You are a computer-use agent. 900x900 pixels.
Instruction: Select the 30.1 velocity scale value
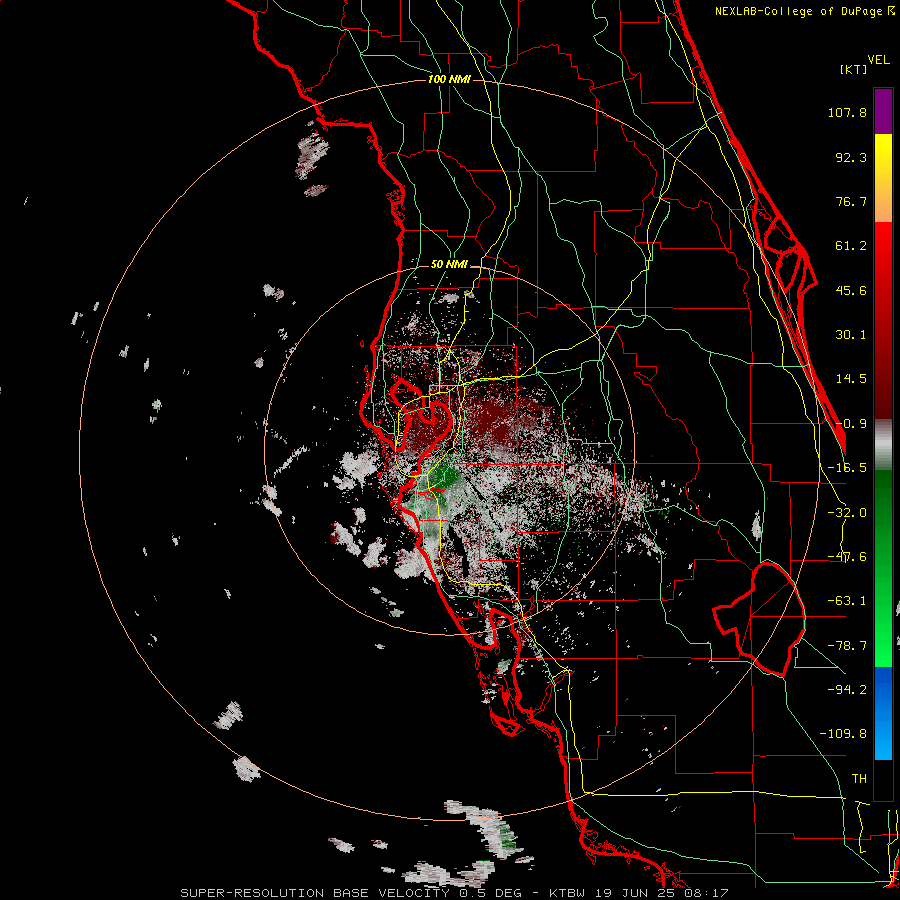[x=851, y=335]
